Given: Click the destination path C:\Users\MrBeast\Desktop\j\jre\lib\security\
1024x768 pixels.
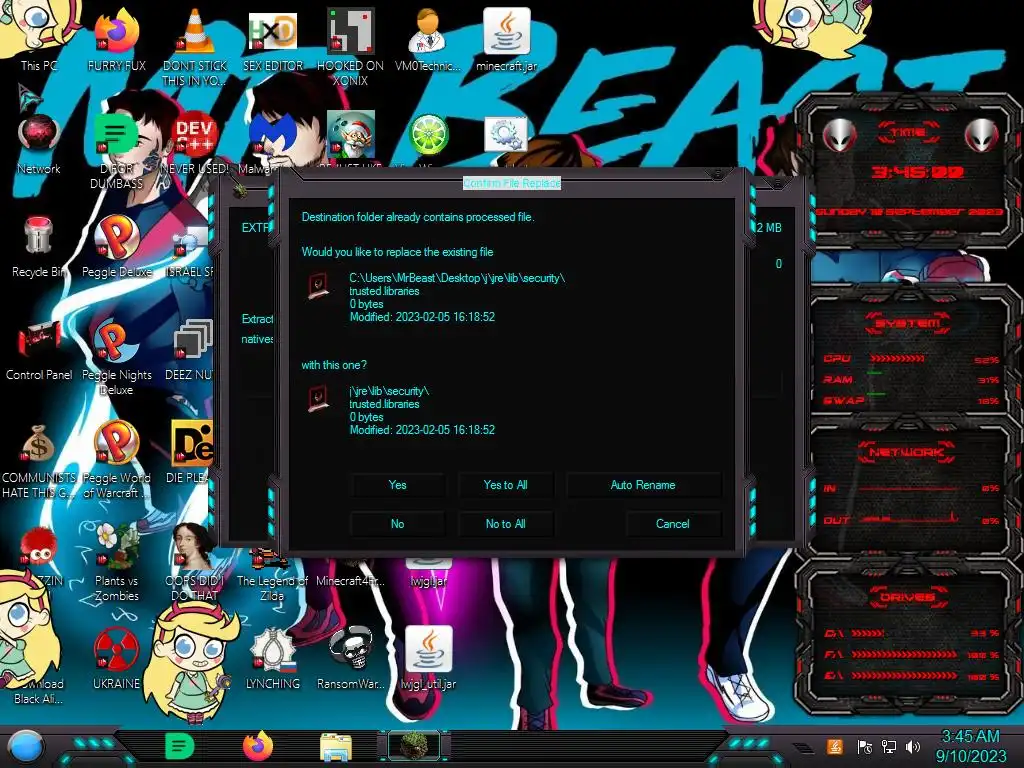Looking at the screenshot, I should click(457, 278).
